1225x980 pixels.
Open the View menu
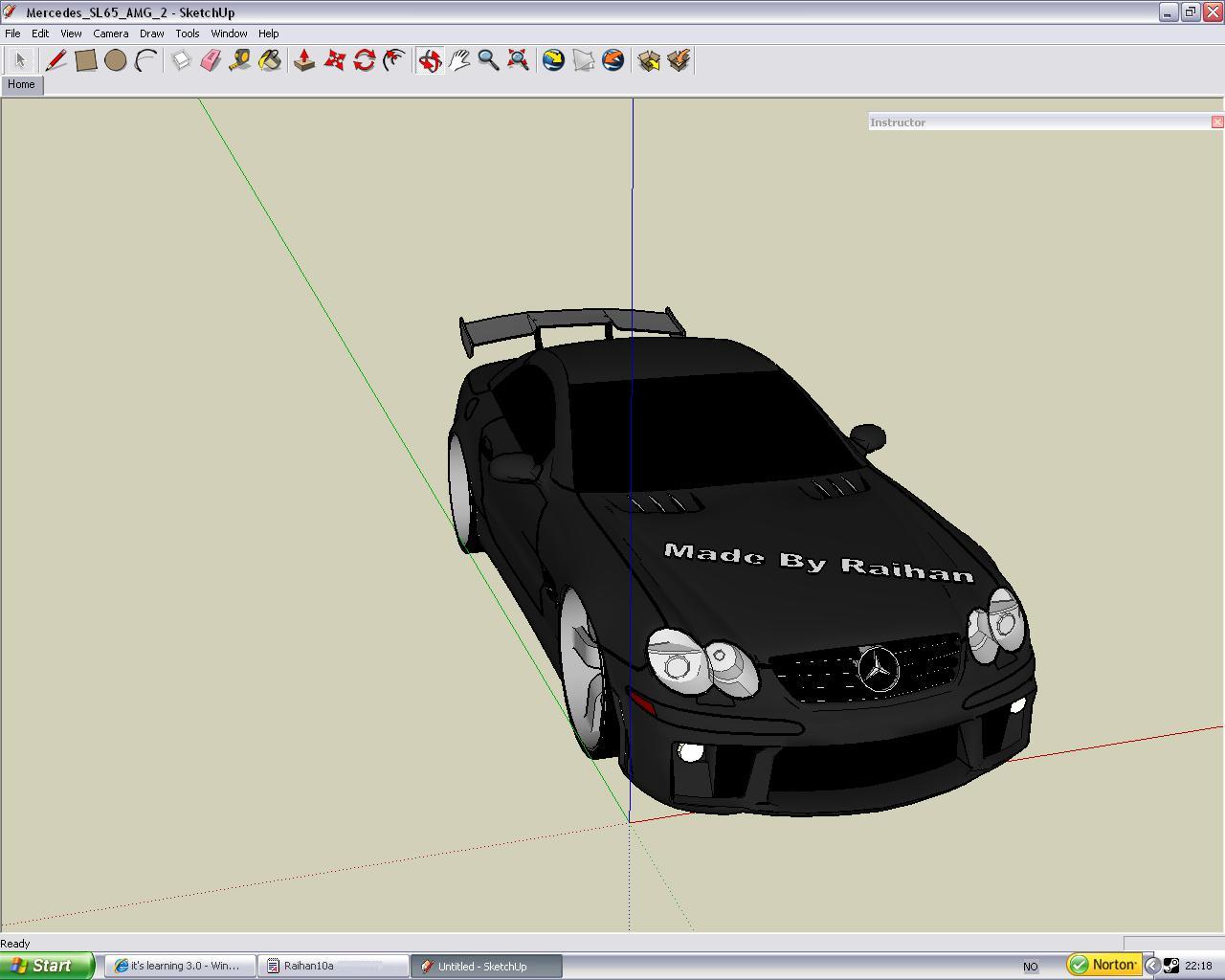click(71, 33)
